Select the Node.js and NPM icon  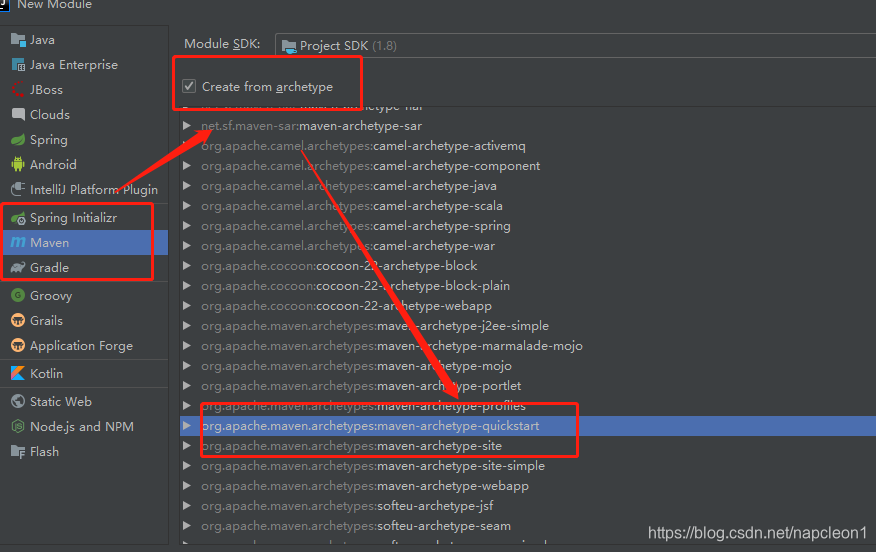18,426
